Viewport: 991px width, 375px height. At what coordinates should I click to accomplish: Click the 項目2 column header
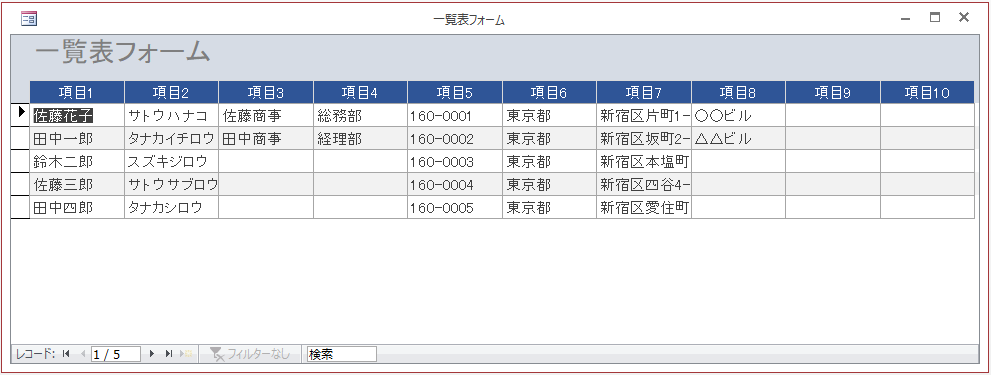coord(171,92)
